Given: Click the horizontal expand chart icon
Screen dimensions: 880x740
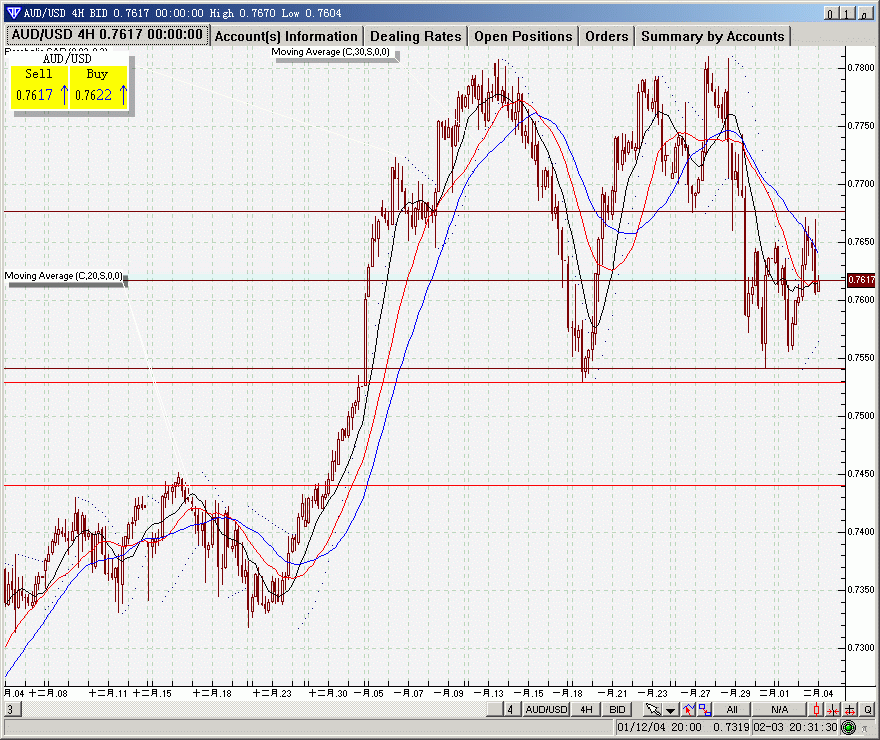Looking at the screenshot, I should [850, 710].
